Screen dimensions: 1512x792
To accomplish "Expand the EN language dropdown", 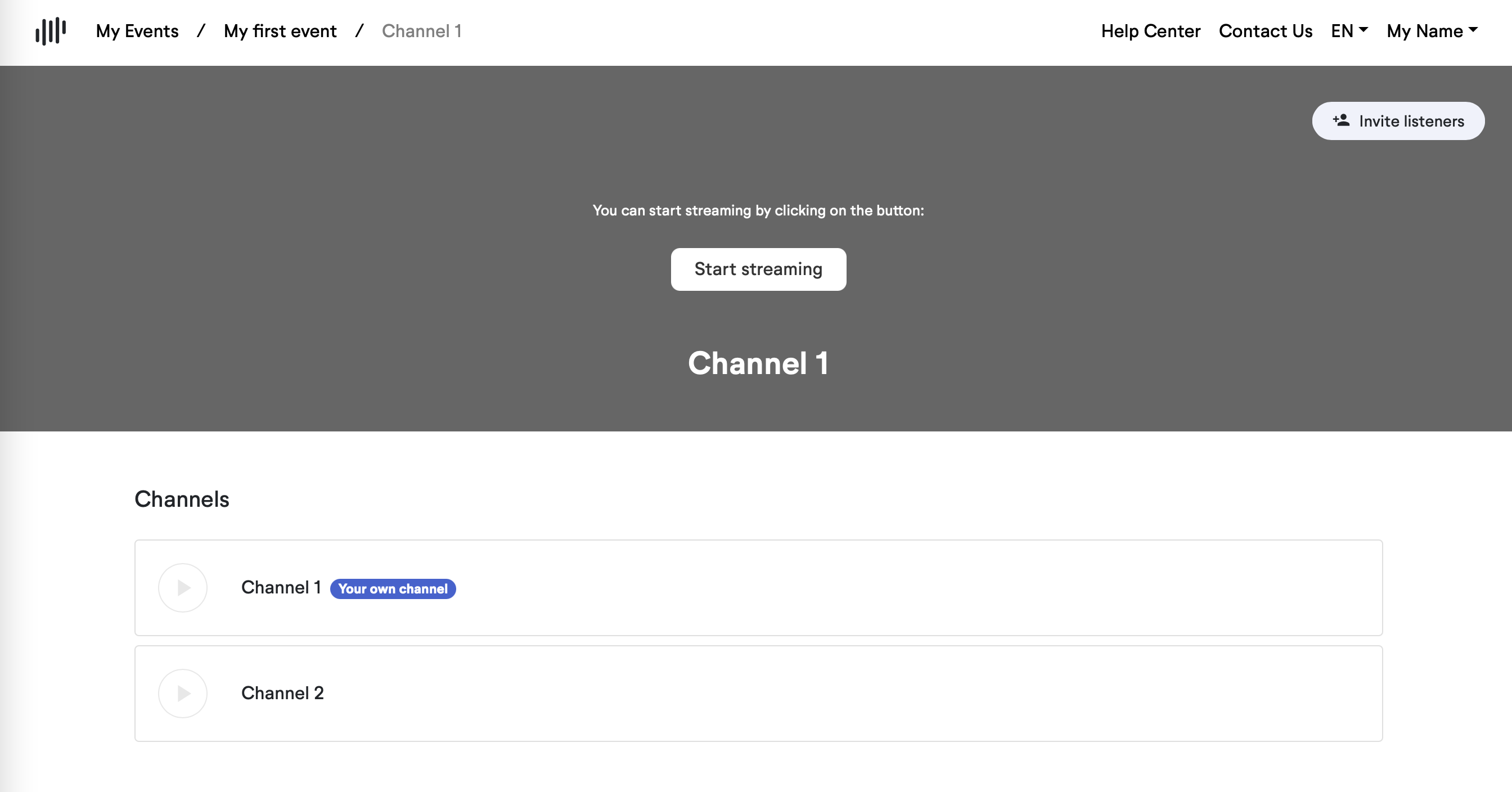I will coord(1349,31).
